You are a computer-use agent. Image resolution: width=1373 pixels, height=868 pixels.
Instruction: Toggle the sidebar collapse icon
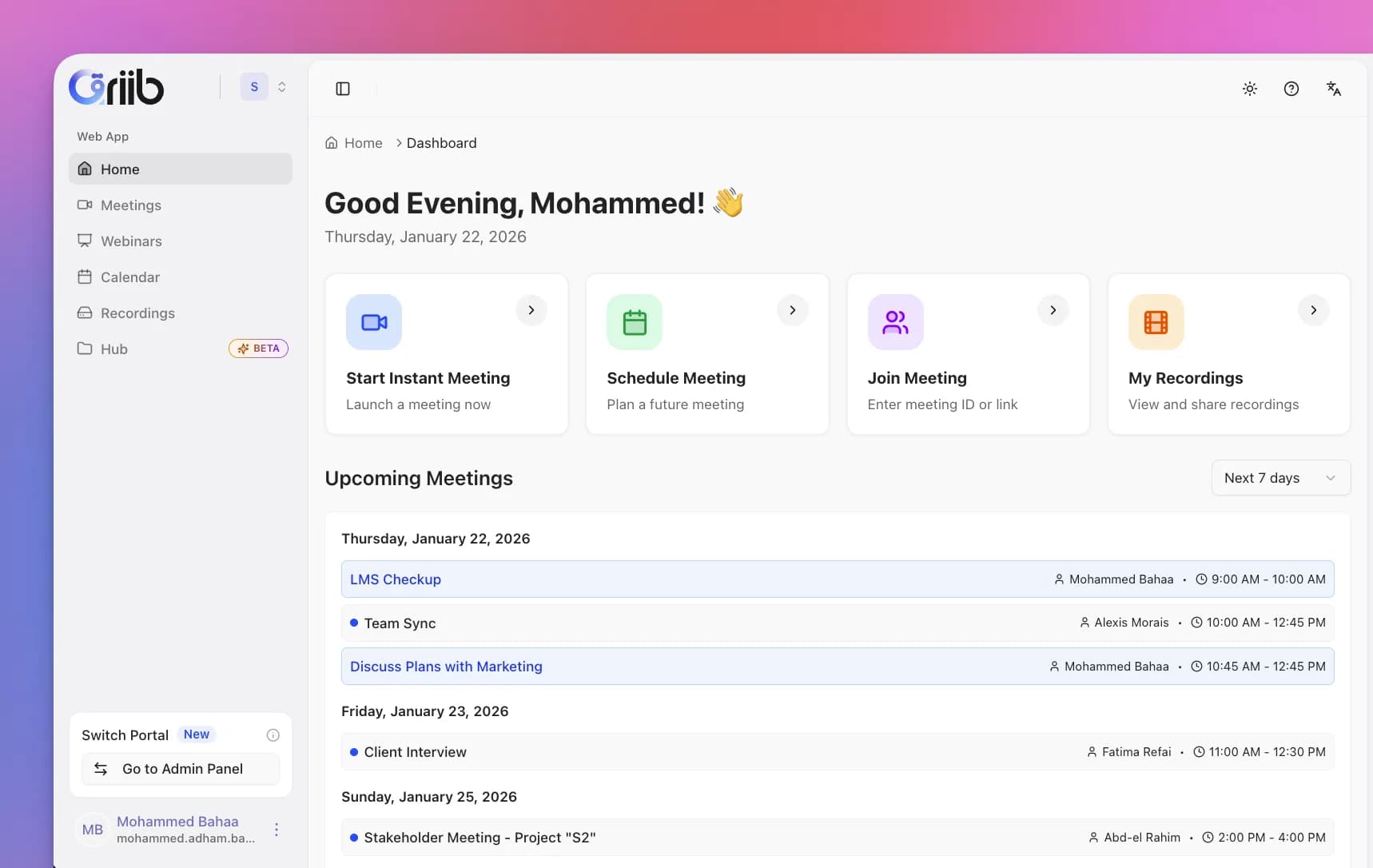point(343,88)
